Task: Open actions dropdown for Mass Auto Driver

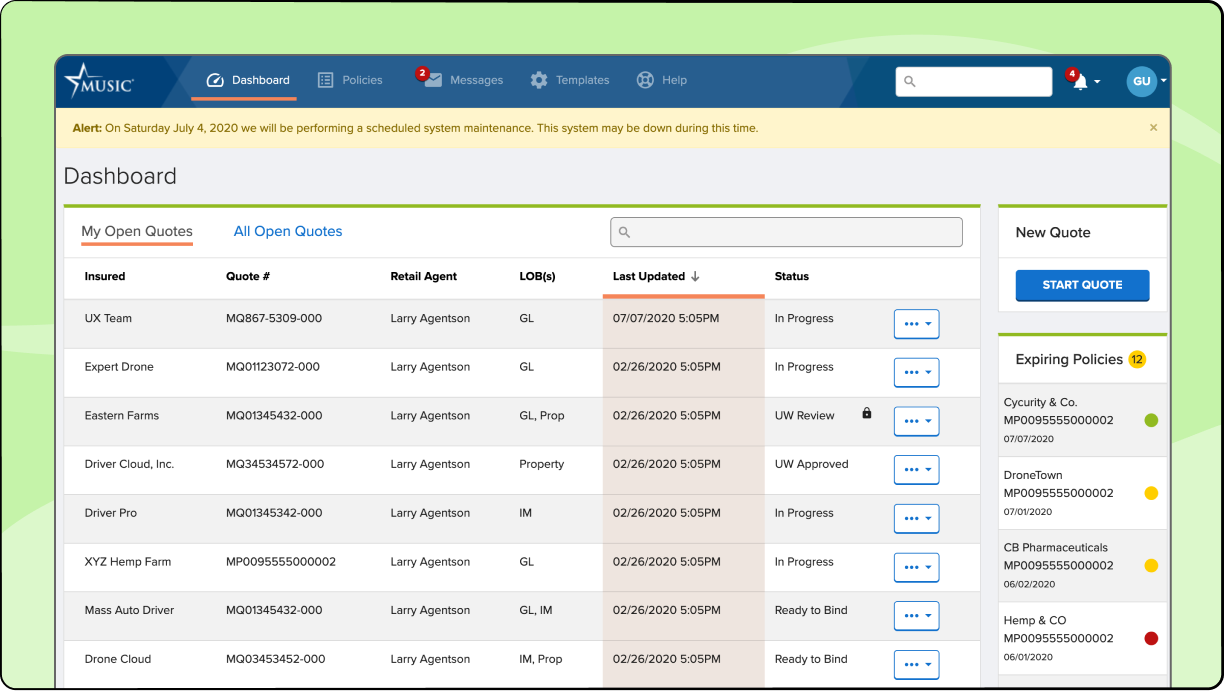Action: coord(916,615)
